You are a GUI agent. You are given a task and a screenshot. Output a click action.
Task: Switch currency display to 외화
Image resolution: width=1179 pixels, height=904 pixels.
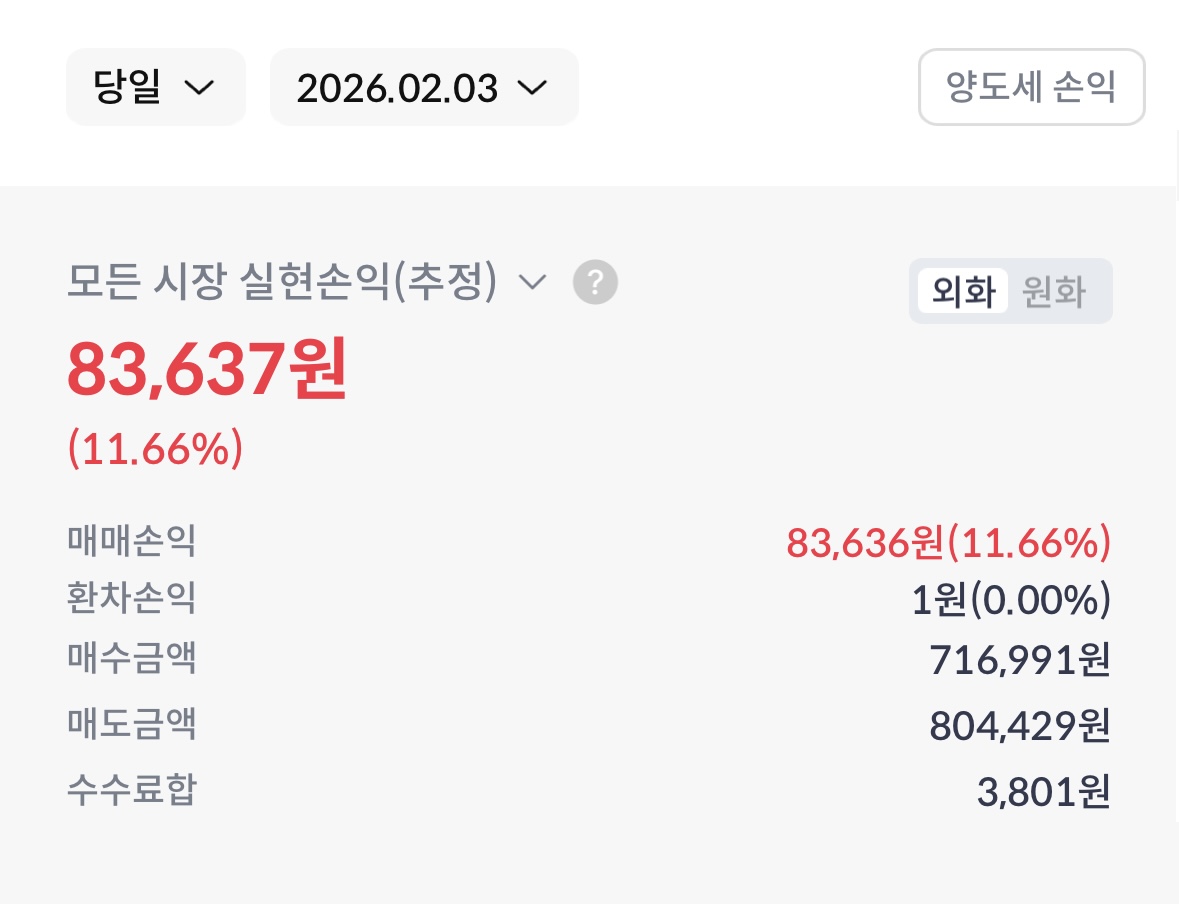pos(963,292)
